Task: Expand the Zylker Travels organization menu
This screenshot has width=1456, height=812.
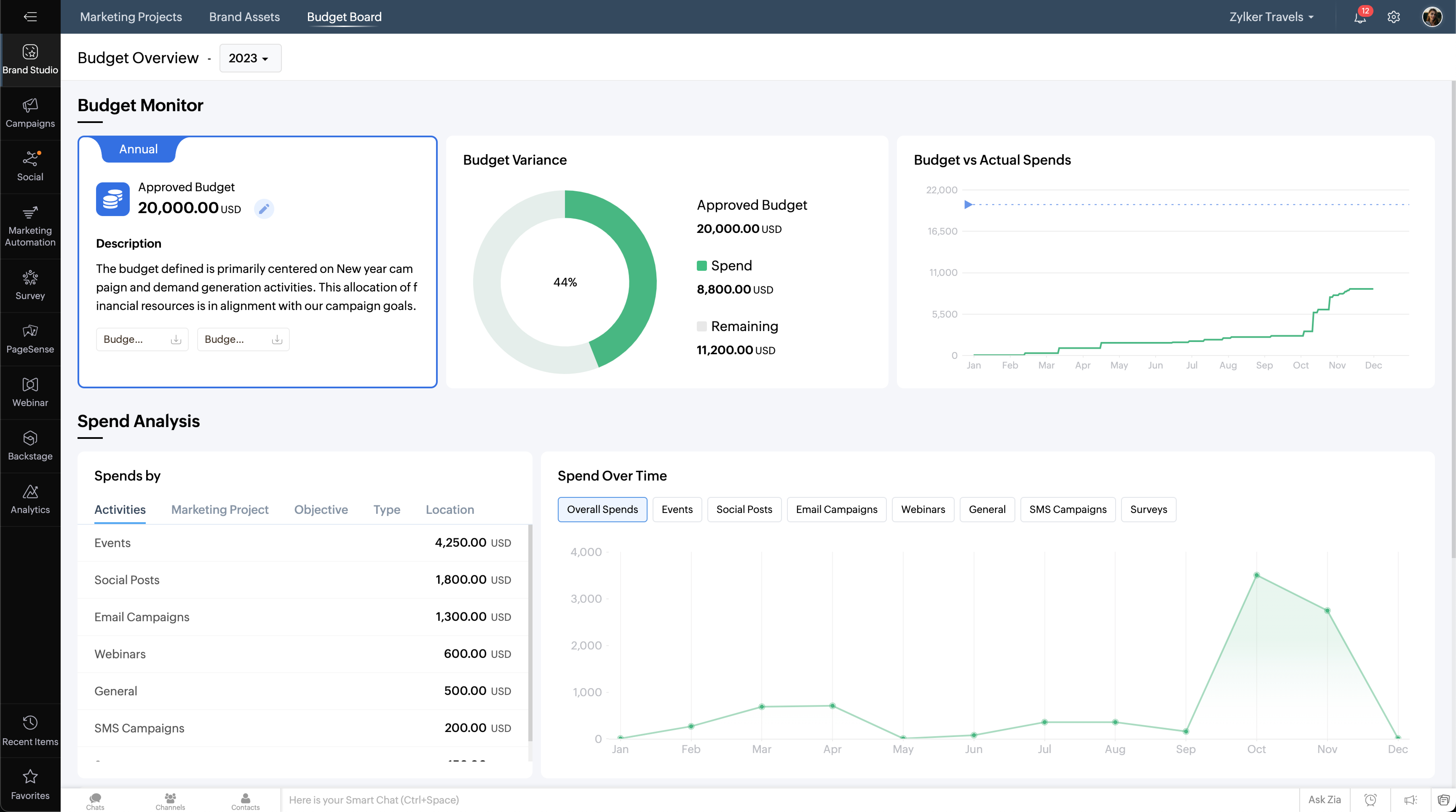Action: click(1272, 16)
